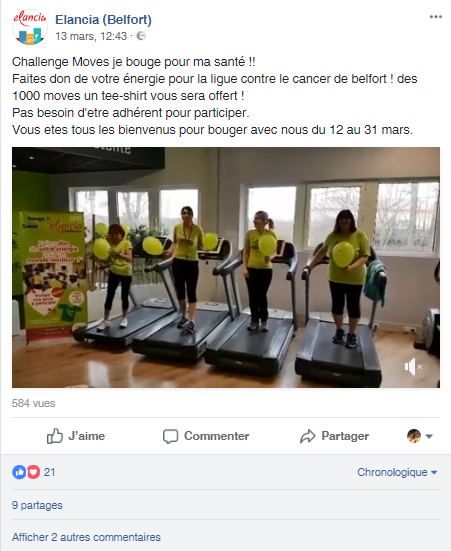The height and width of the screenshot is (551, 451).
Task: Click the thumbs-up J'aime icon
Action: point(55,436)
